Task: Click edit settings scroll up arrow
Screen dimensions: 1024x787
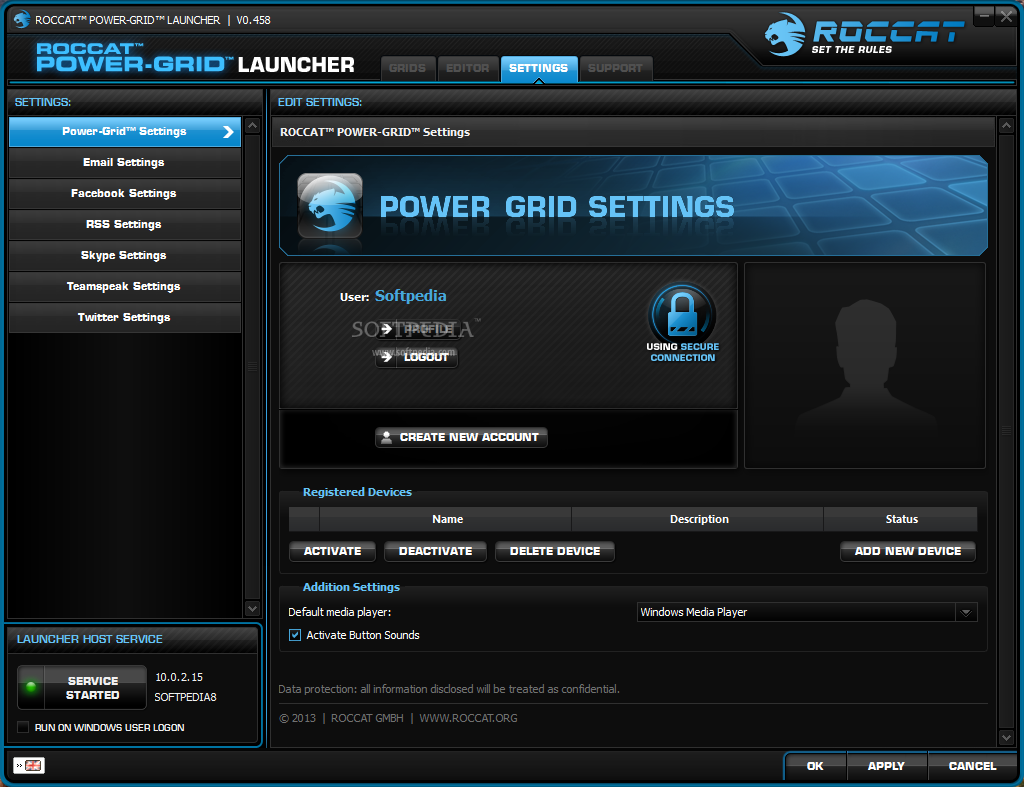Action: coord(1006,125)
